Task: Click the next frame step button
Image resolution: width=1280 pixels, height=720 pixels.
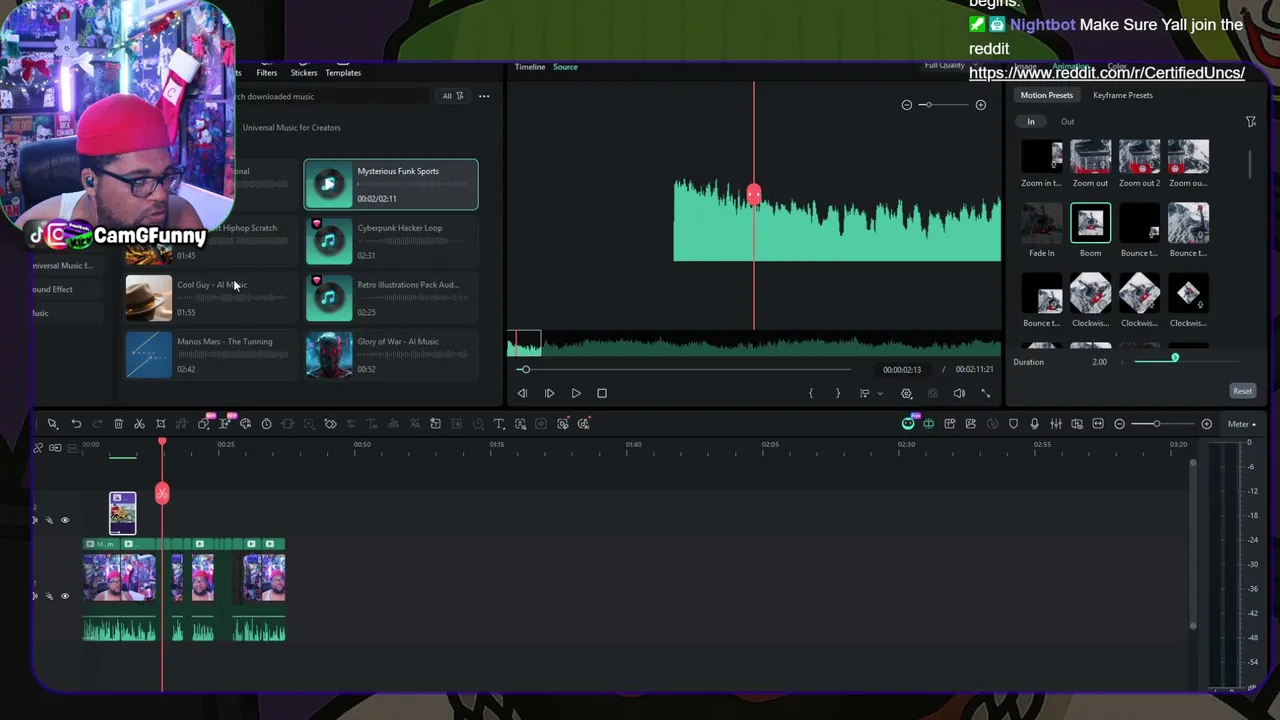Action: (549, 394)
